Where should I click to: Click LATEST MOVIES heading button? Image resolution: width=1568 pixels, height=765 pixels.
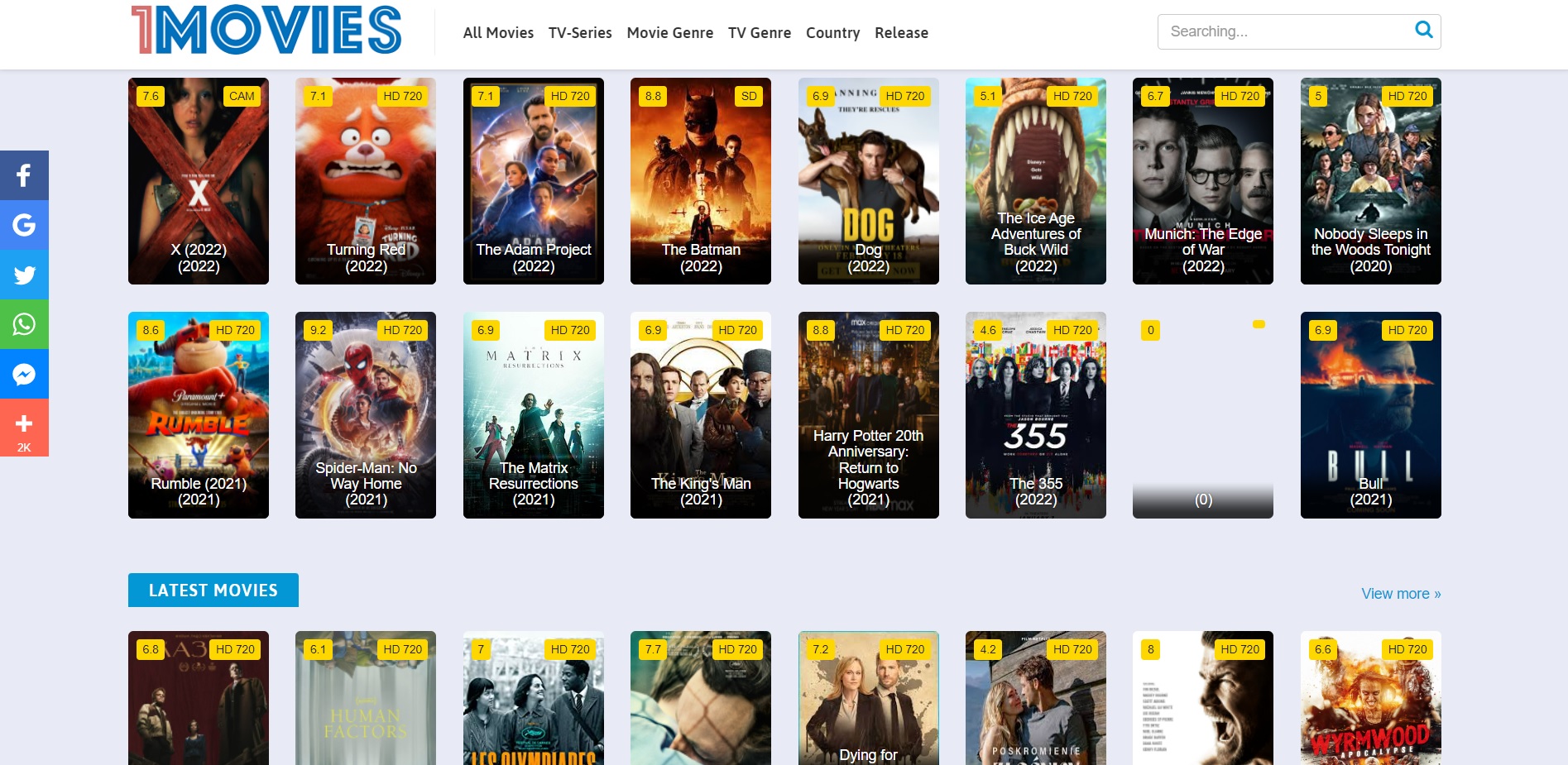[x=213, y=590]
